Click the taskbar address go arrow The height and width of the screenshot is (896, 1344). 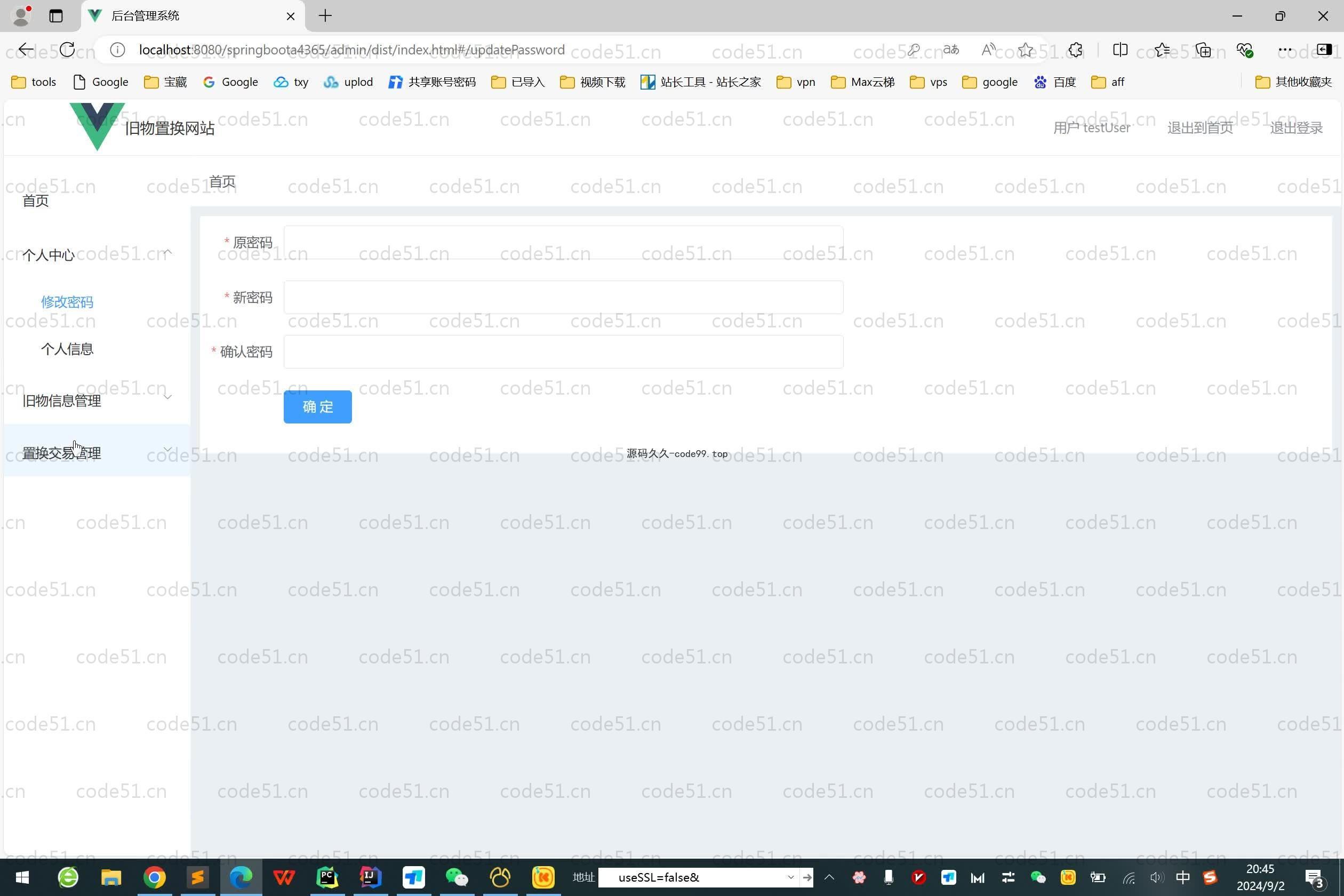(x=807, y=877)
